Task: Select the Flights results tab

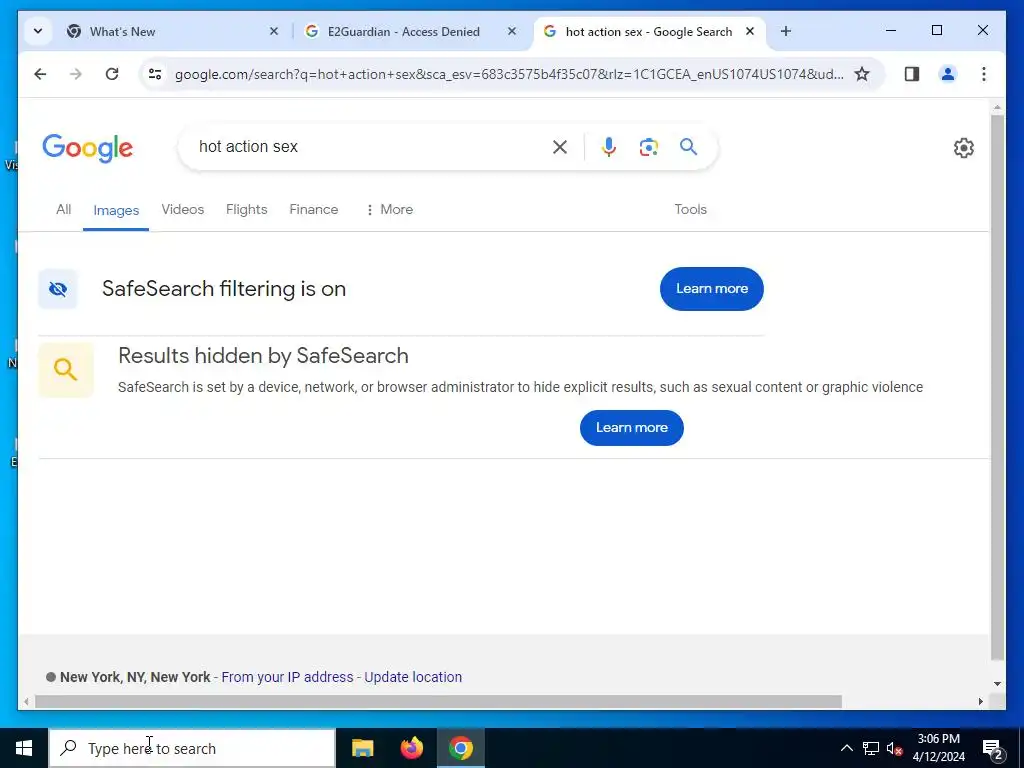Action: pyautogui.click(x=247, y=209)
